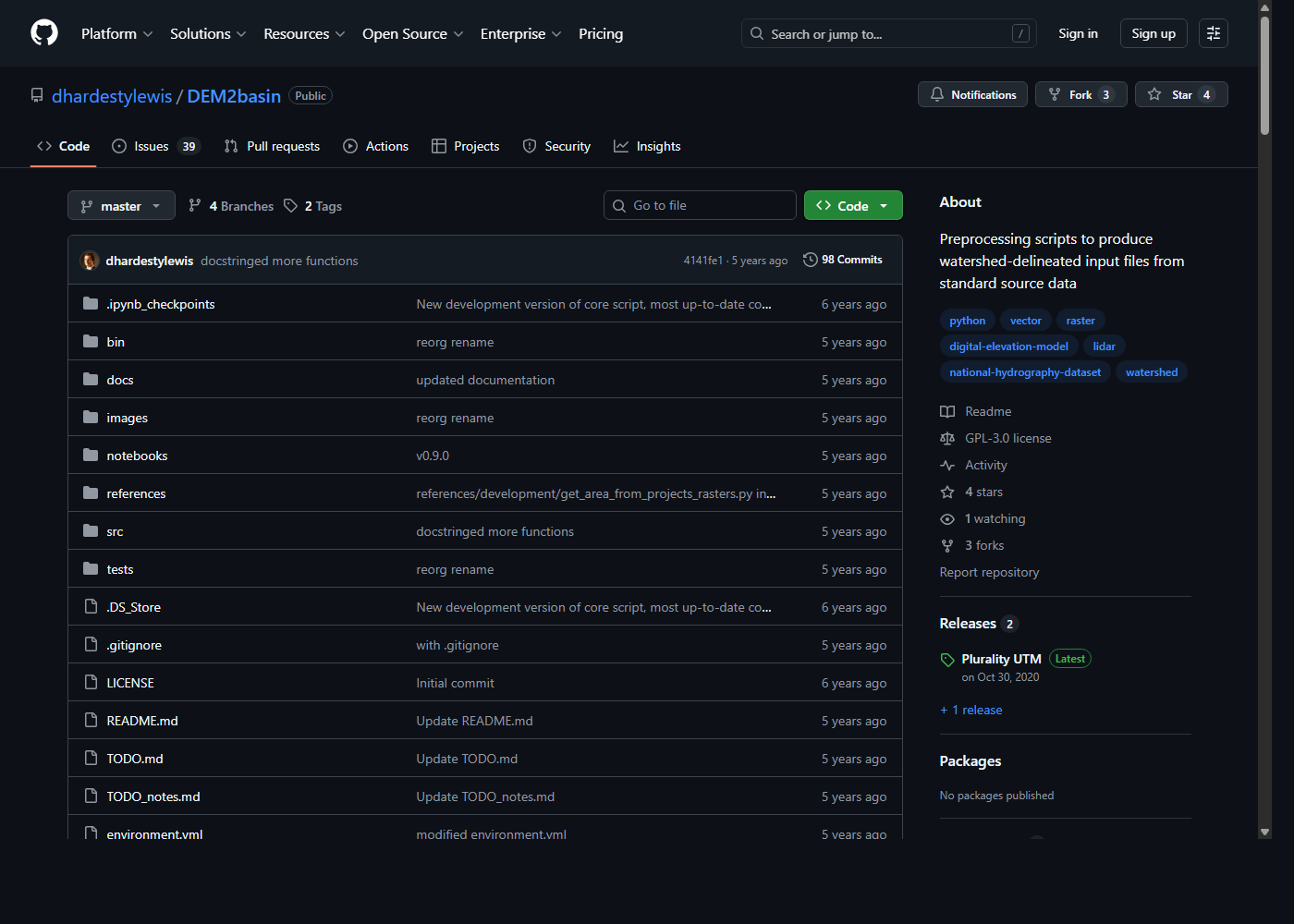Star the DEM2basin repository
This screenshot has height=924, width=1294.
(1154, 93)
